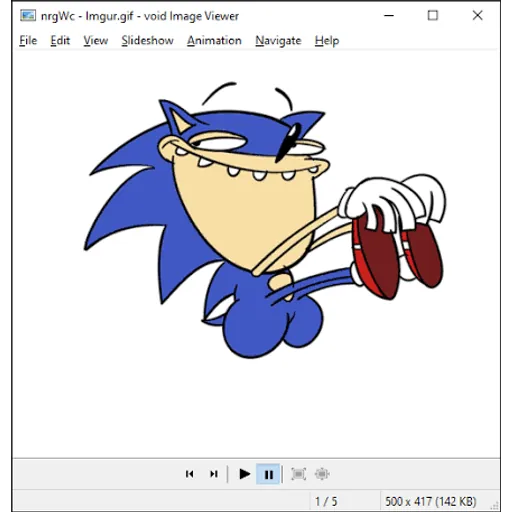512x512 pixels.
Task: Open the View menu
Action: pos(96,41)
